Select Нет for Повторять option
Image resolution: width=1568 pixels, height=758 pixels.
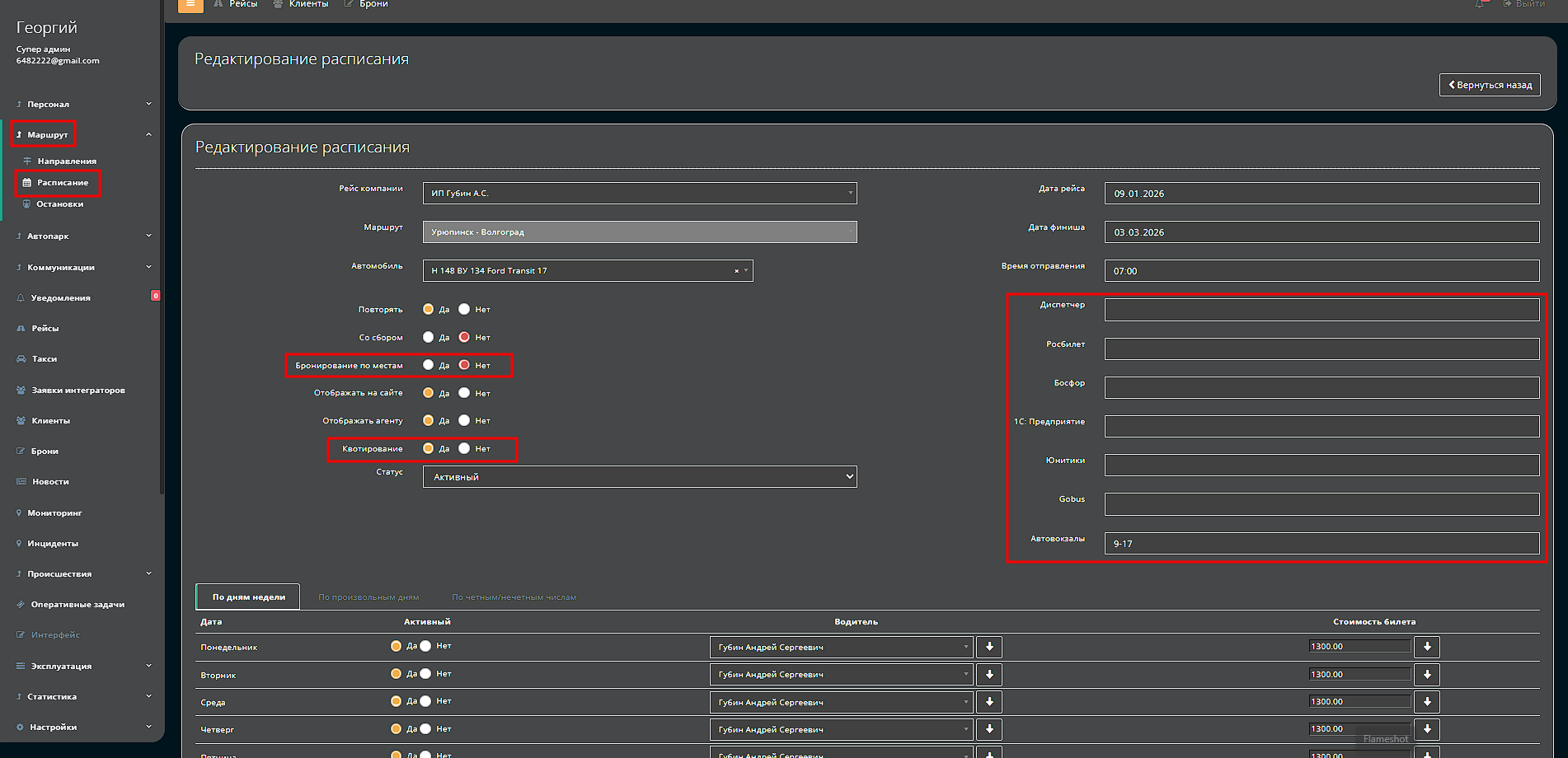464,310
